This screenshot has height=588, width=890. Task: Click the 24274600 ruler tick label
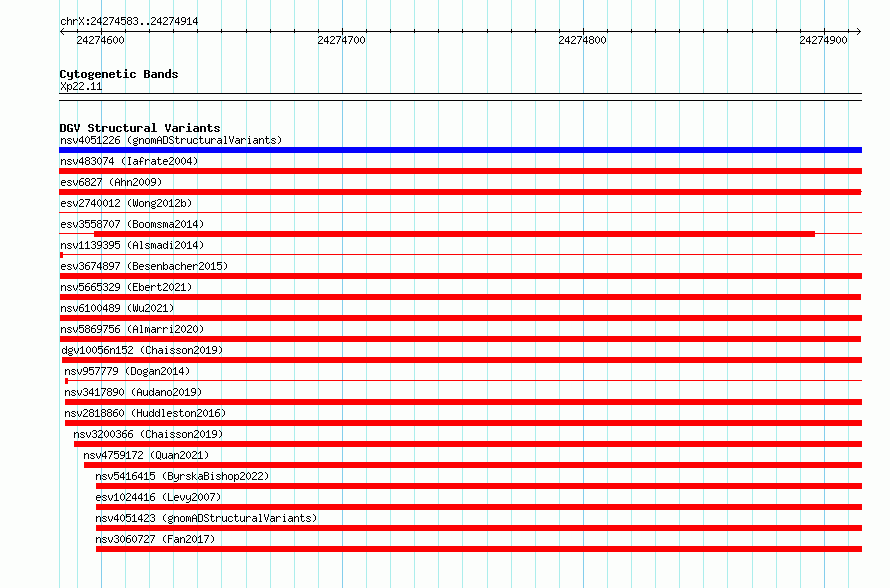(100, 40)
